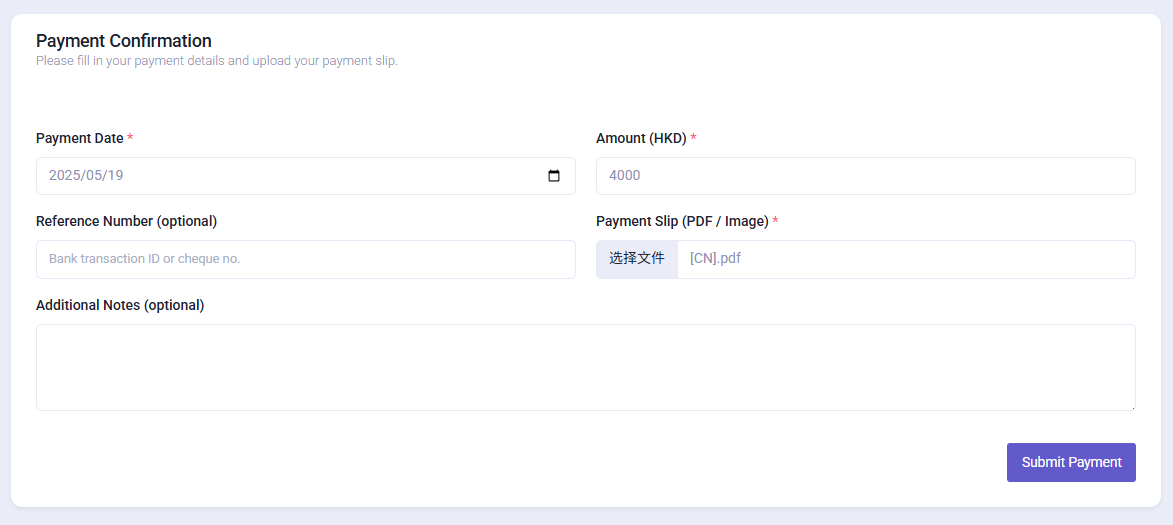Click the selected file name [CN].pdf
This screenshot has width=1173, height=525.
click(715, 259)
